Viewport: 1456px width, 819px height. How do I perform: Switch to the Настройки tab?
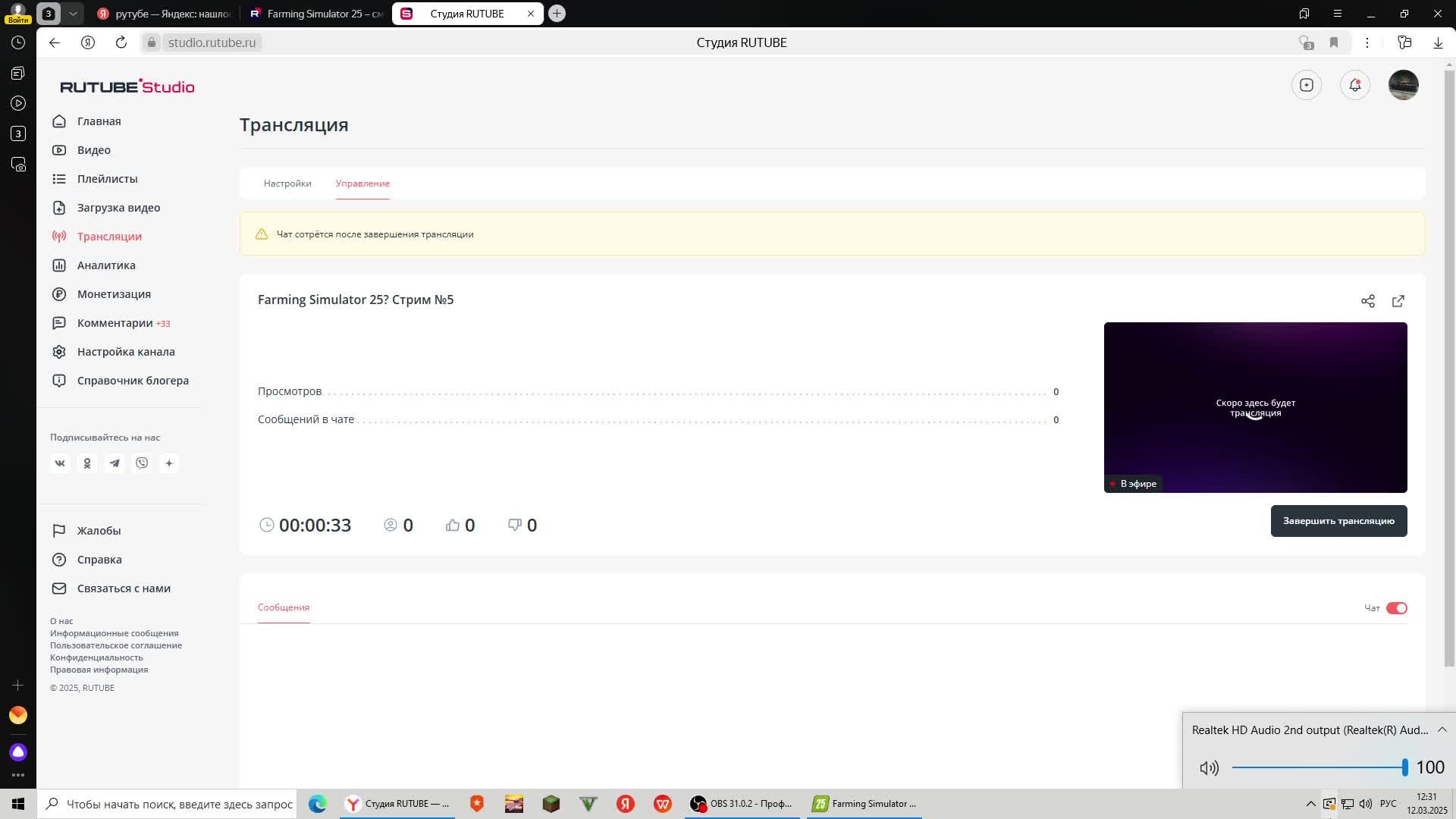(x=287, y=184)
